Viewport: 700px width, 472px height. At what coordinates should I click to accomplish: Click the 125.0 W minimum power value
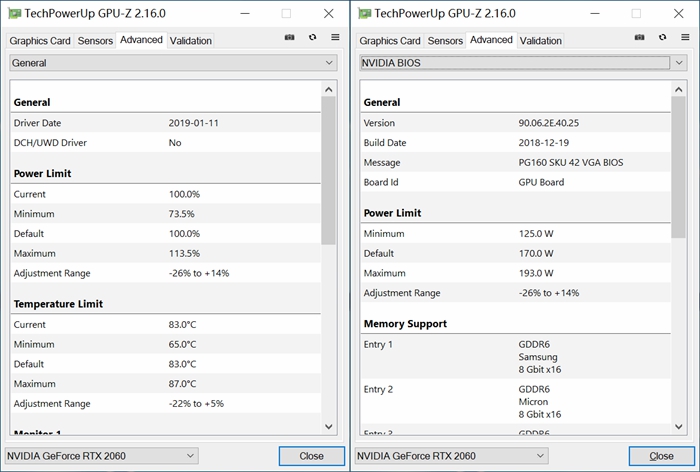pyautogui.click(x=536, y=234)
